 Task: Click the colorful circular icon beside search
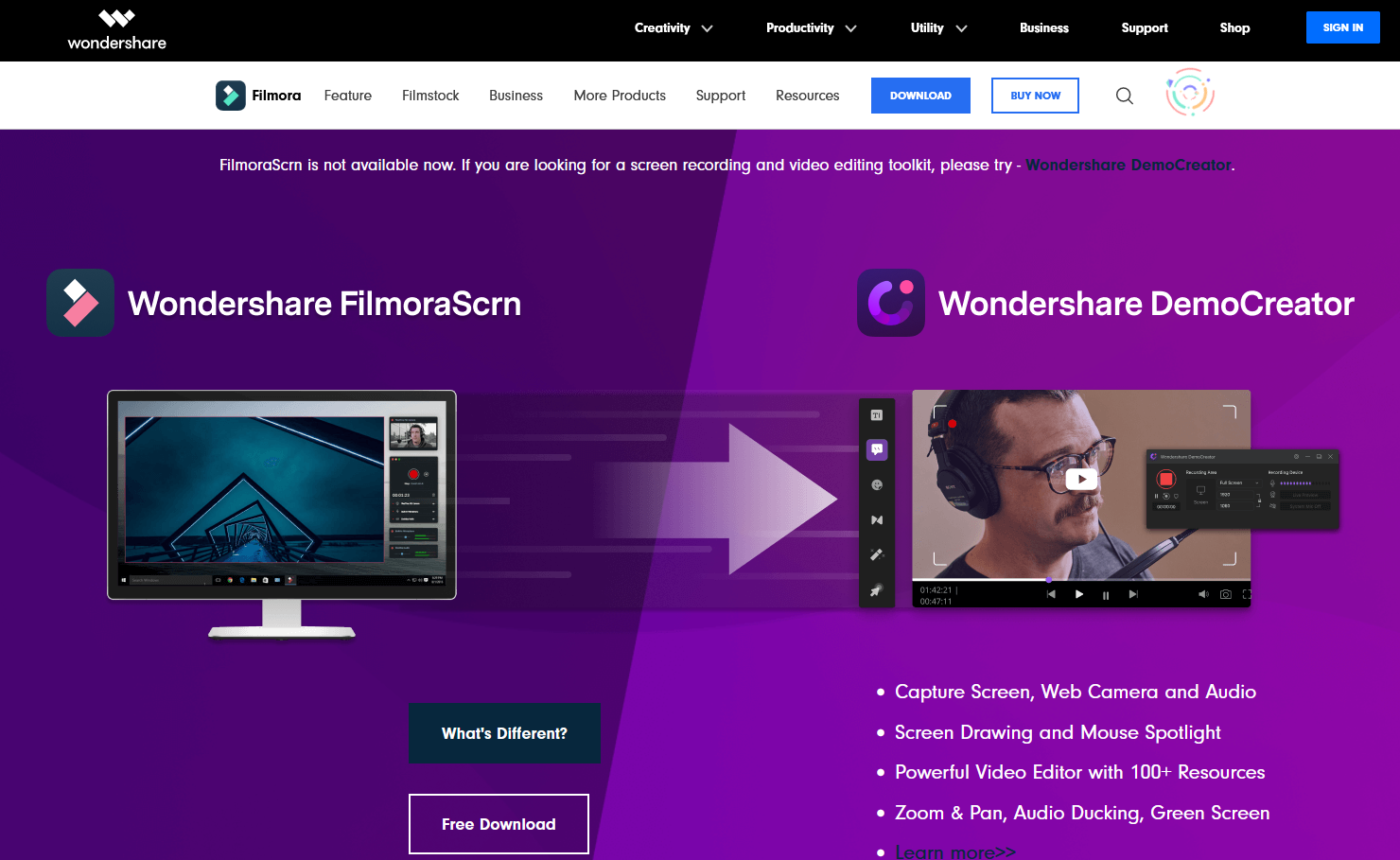click(1190, 92)
